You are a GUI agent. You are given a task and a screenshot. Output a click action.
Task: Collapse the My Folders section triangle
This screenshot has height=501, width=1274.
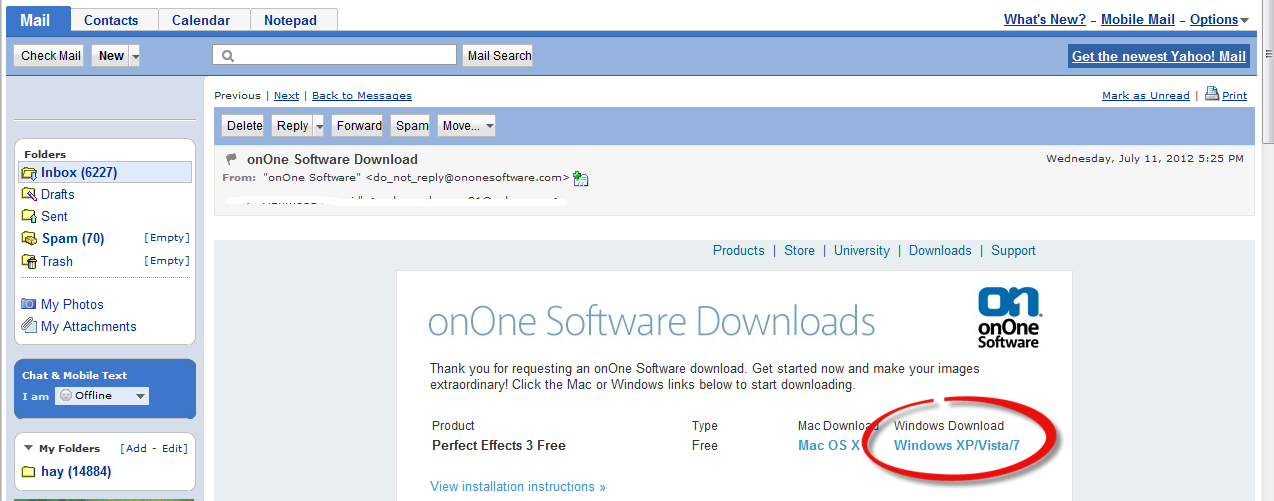point(28,449)
